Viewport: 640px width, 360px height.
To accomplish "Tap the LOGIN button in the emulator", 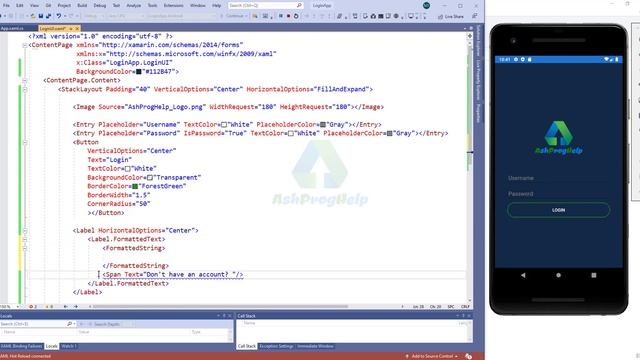I will [x=558, y=210].
